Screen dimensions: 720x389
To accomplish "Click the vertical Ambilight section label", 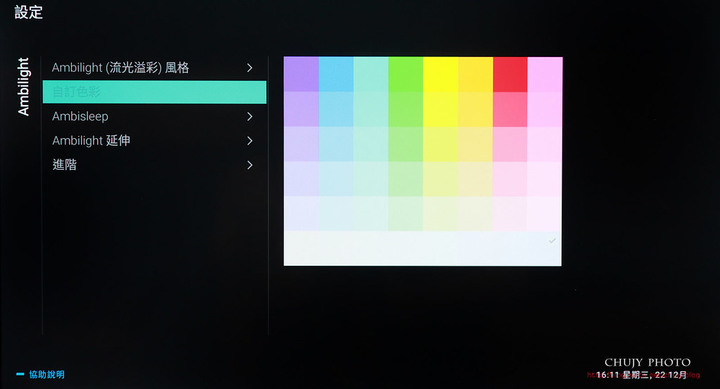I will click(x=23, y=86).
